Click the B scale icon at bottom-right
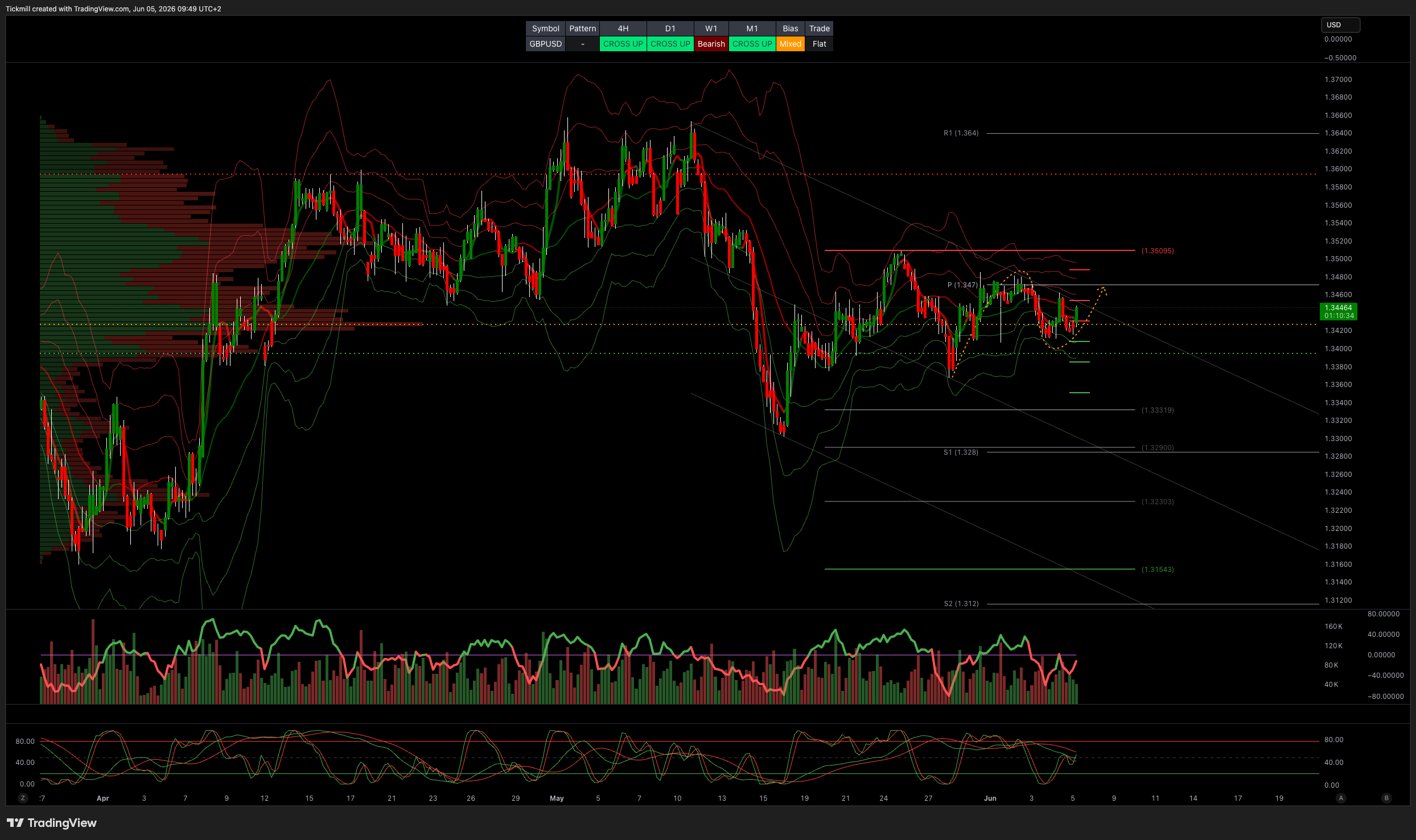The width and height of the screenshot is (1416, 840). (x=1386, y=798)
